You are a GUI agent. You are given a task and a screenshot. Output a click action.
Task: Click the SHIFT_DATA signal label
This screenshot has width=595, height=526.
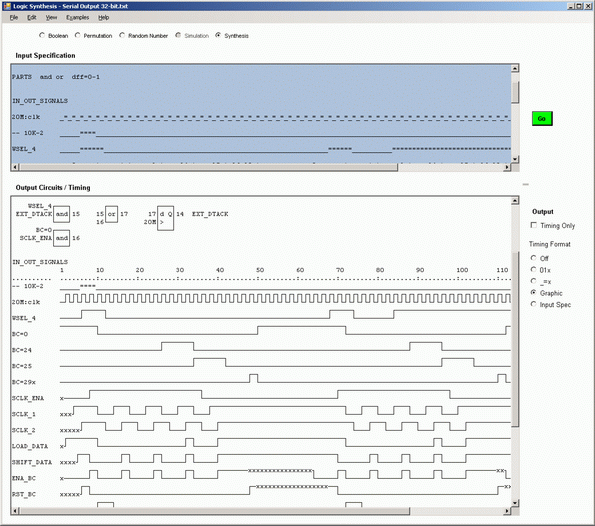coord(31,462)
